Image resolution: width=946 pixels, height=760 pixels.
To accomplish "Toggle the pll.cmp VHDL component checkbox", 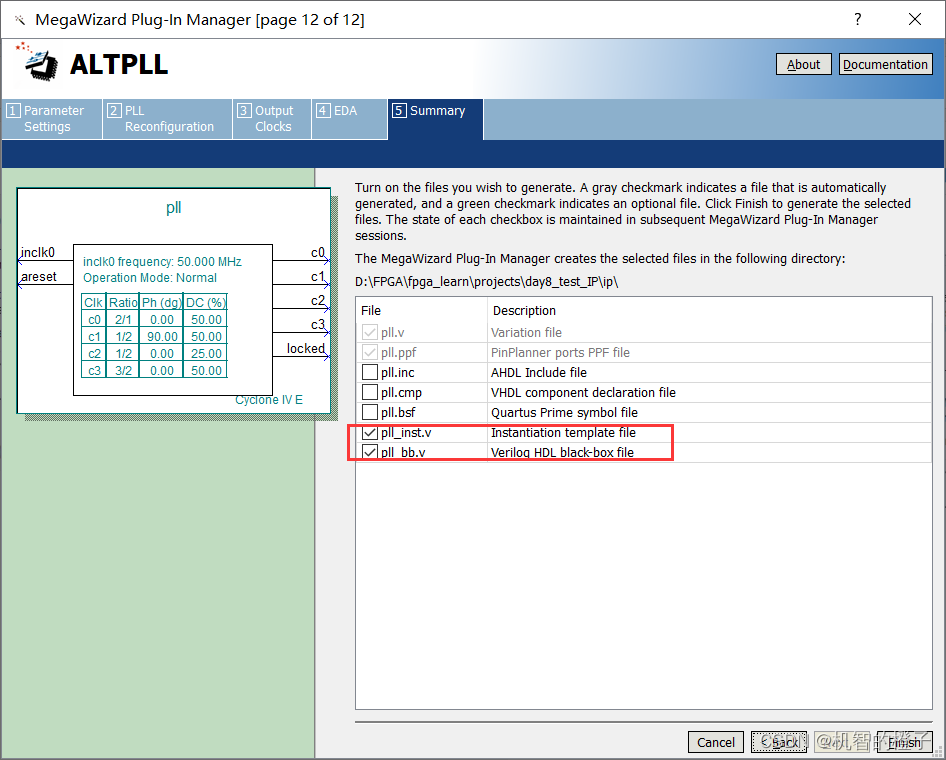I will tap(370, 392).
